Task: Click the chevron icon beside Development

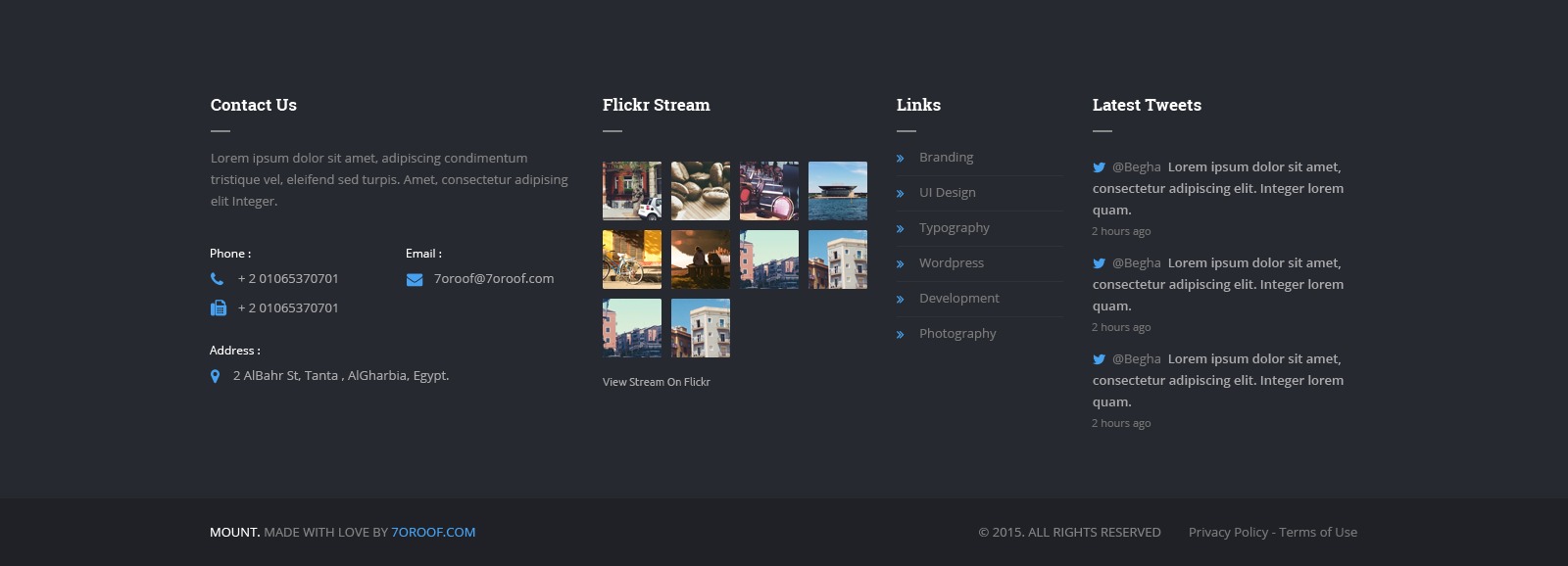Action: pyautogui.click(x=900, y=300)
